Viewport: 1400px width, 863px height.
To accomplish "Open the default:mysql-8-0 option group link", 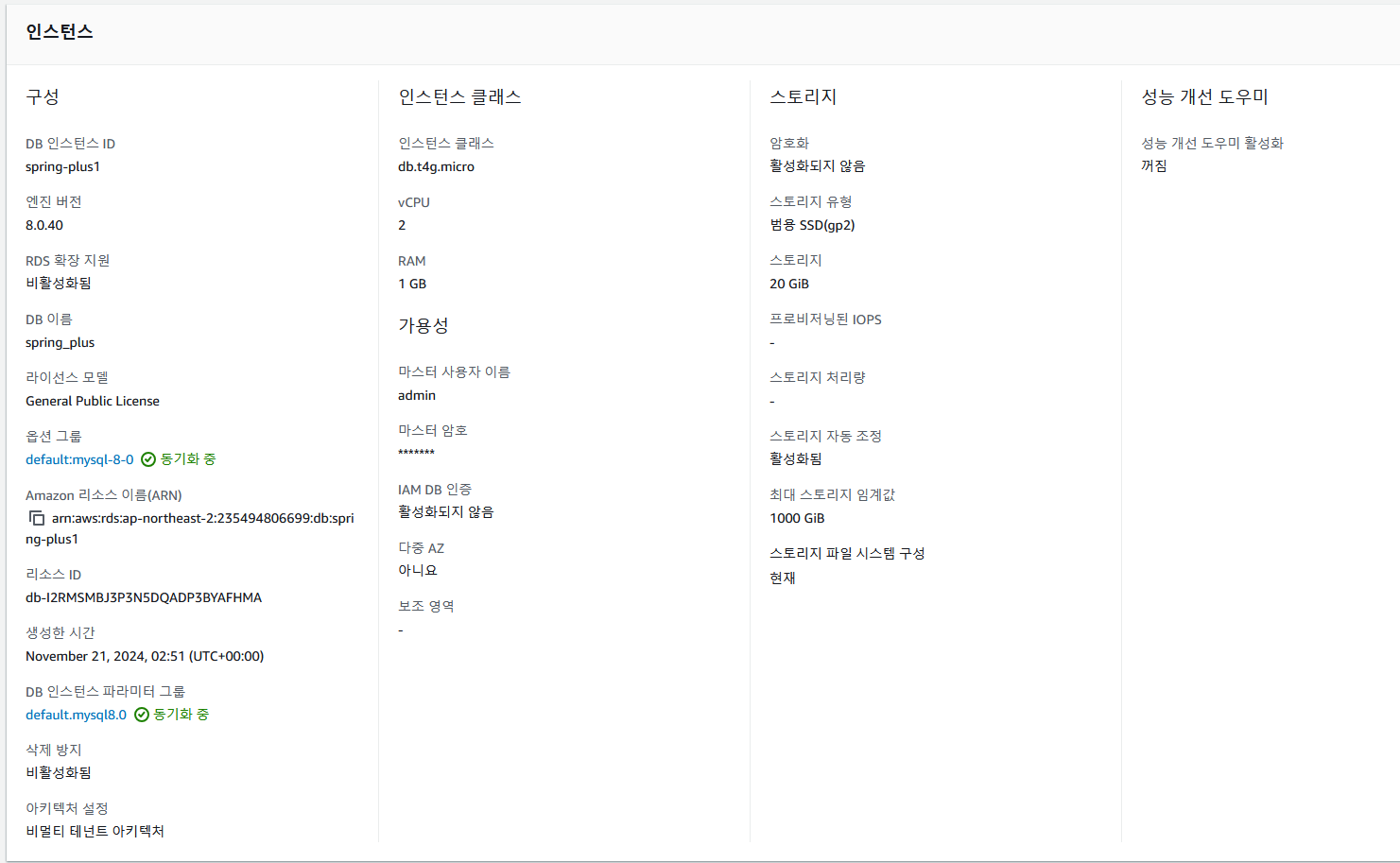I will (79, 459).
